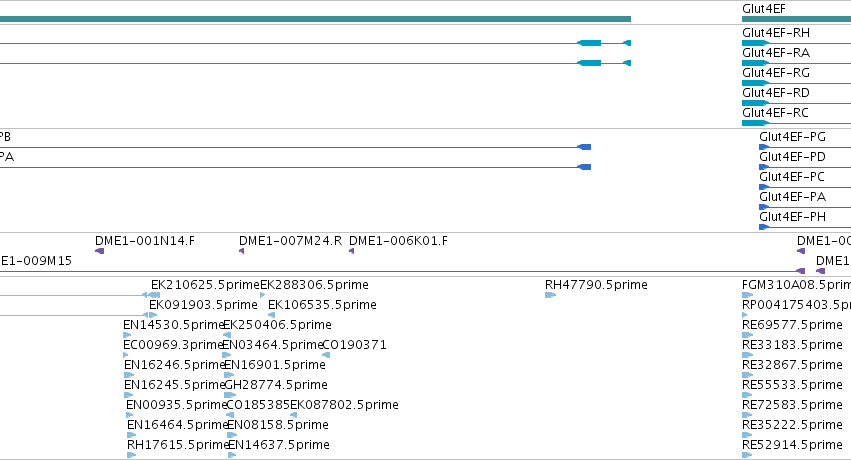Click the EC00969.3prime EST label
The image size is (851, 460).
[x=173, y=345]
